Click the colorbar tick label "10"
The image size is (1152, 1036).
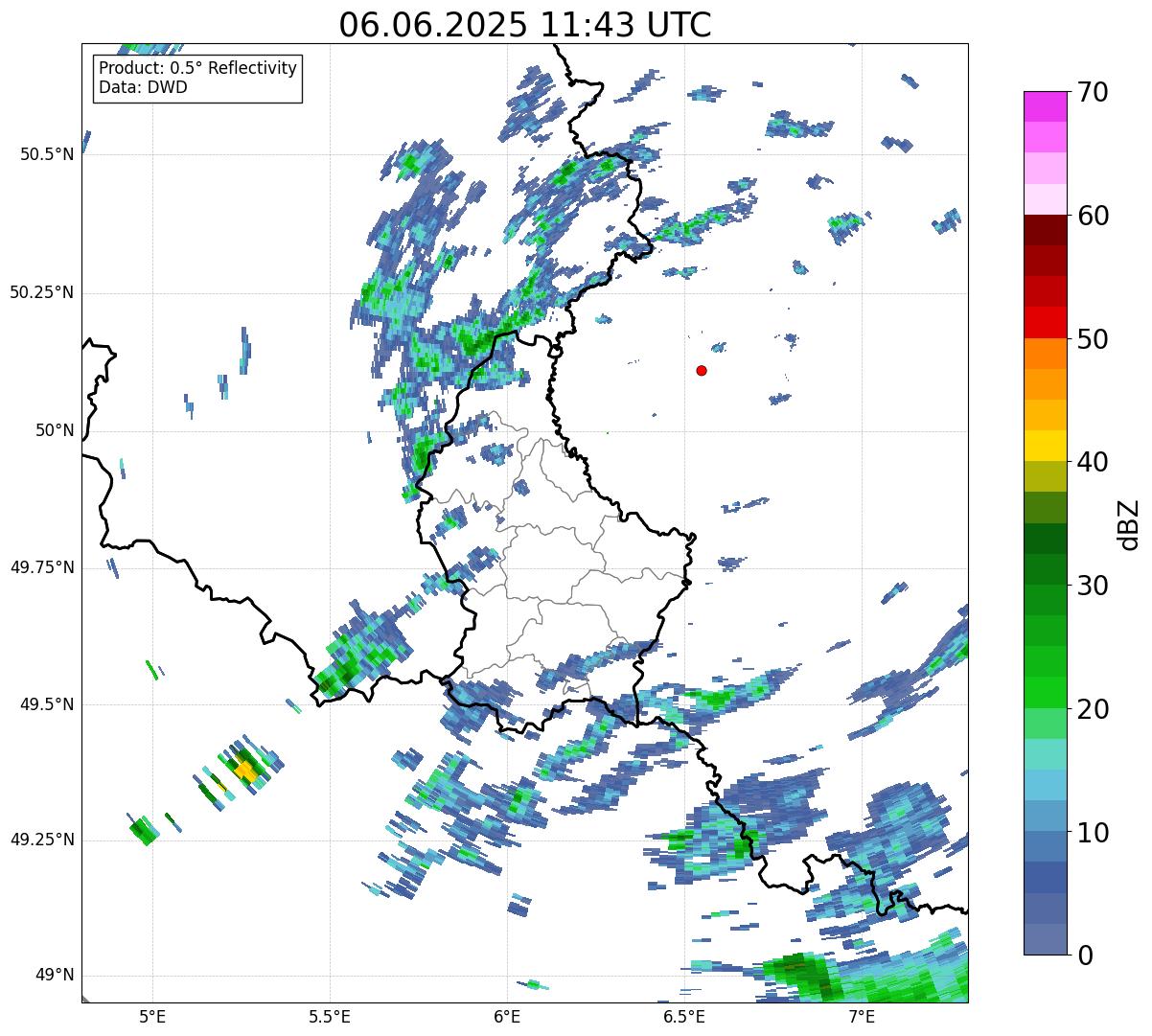(x=1092, y=832)
